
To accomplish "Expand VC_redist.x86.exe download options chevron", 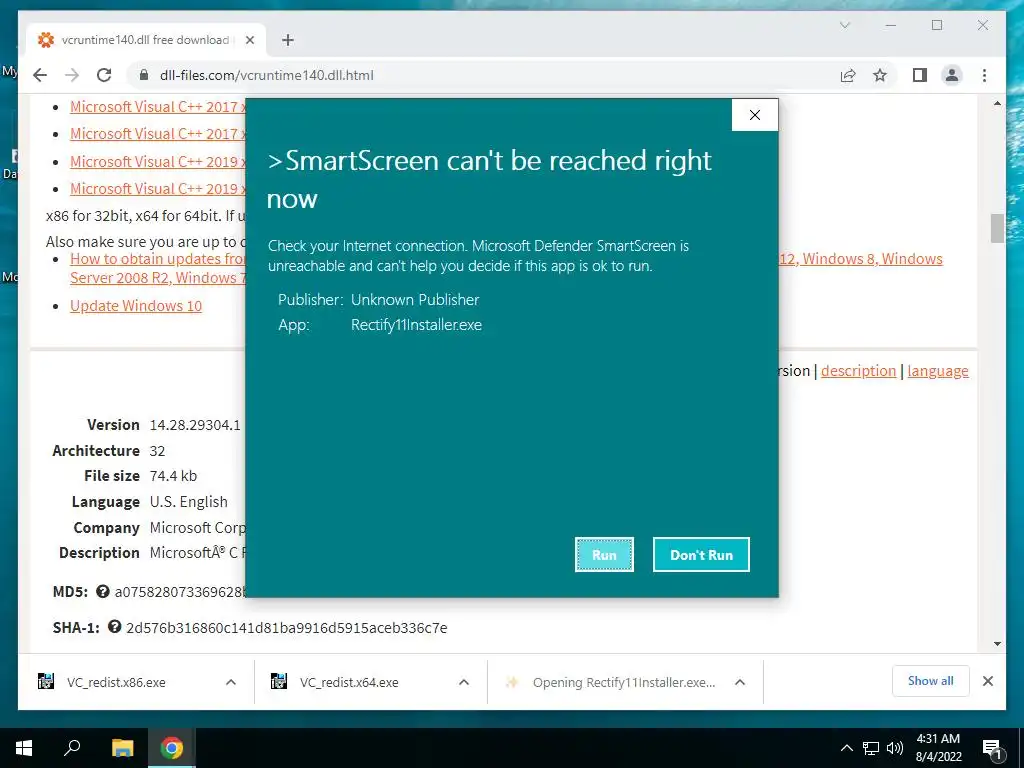I will (x=231, y=682).
